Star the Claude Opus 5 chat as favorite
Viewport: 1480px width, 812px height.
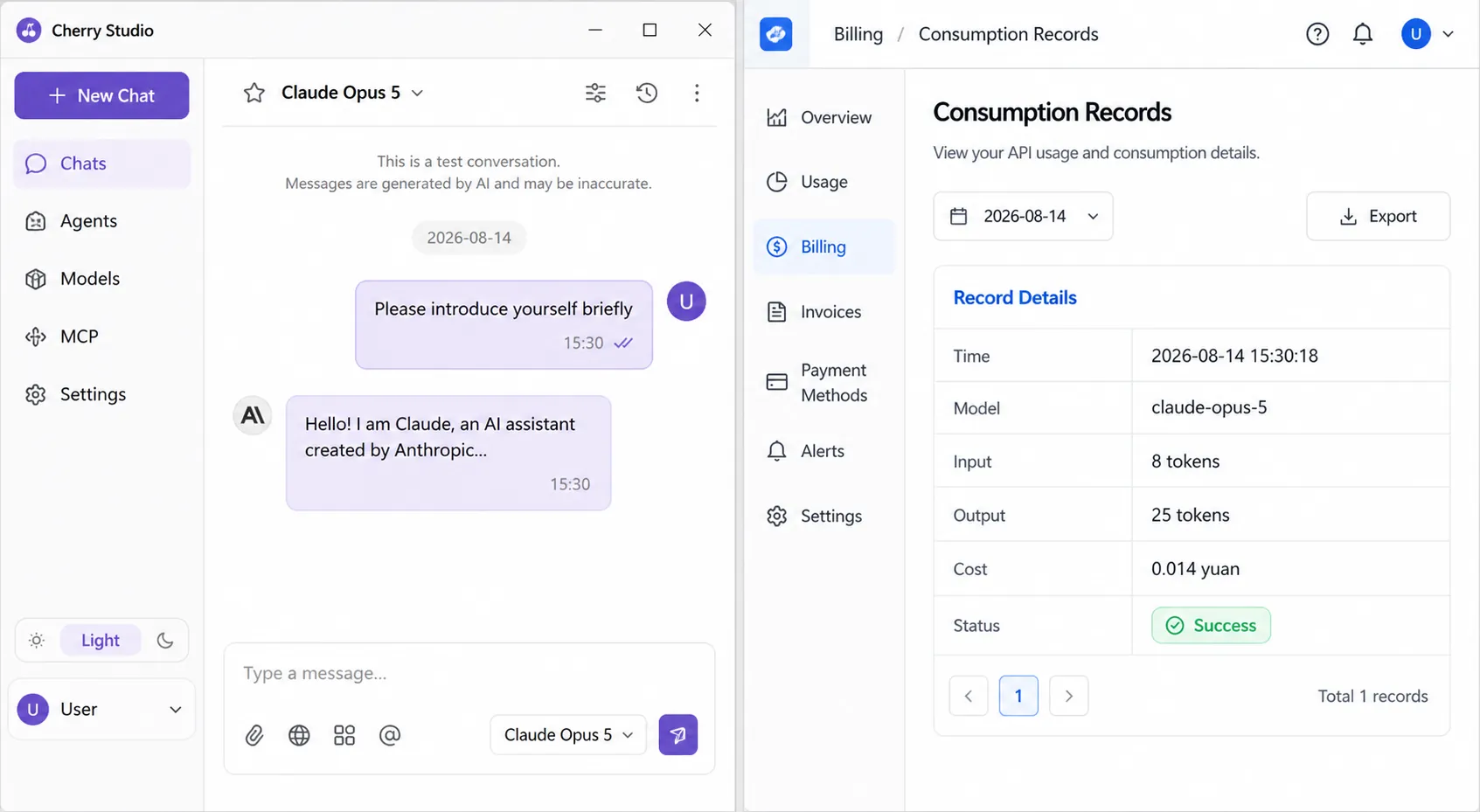coord(254,93)
